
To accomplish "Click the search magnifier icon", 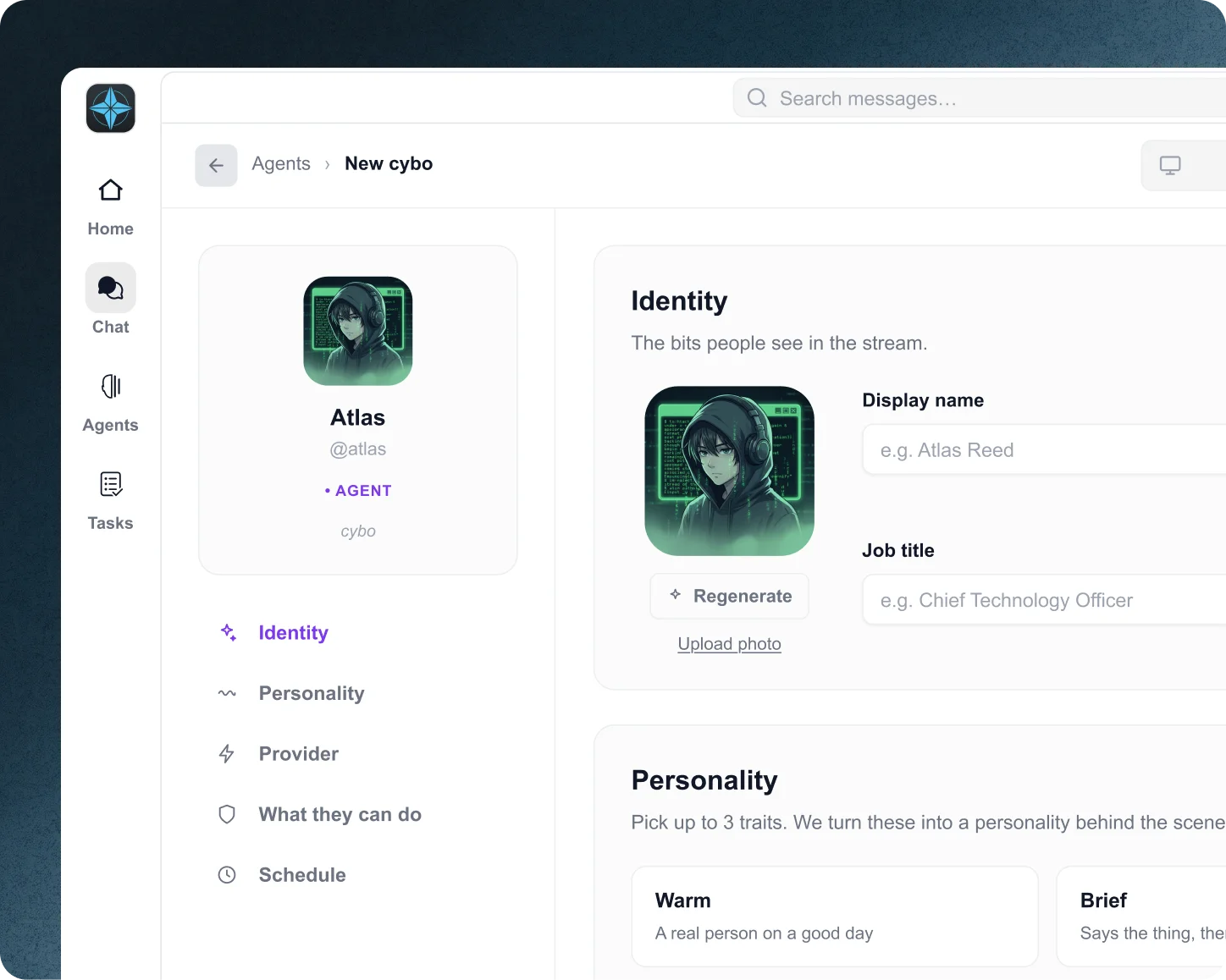I will [757, 98].
